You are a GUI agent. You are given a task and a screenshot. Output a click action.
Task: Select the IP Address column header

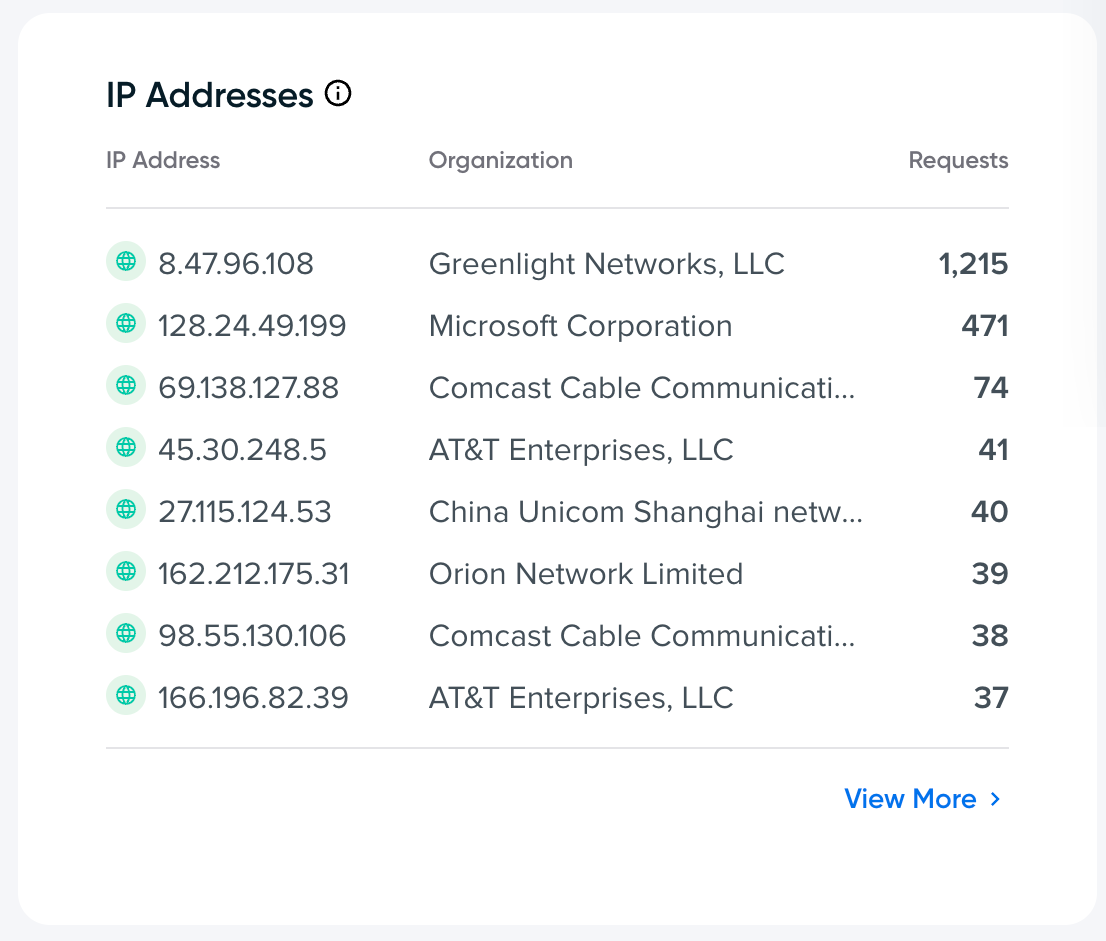pyautogui.click(x=163, y=160)
